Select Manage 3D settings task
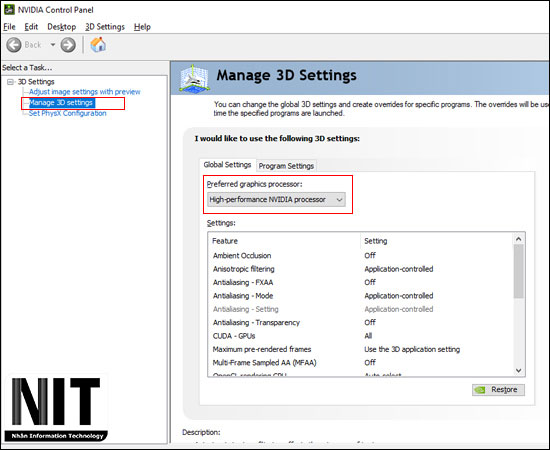This screenshot has width=550, height=450. (61, 103)
